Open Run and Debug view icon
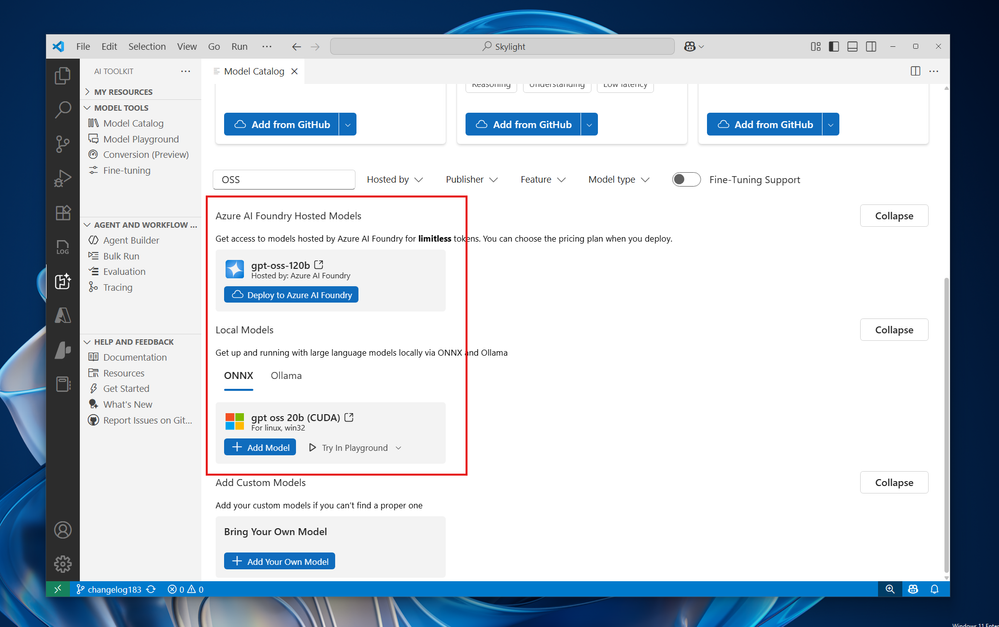The height and width of the screenshot is (627, 999). coord(62,178)
